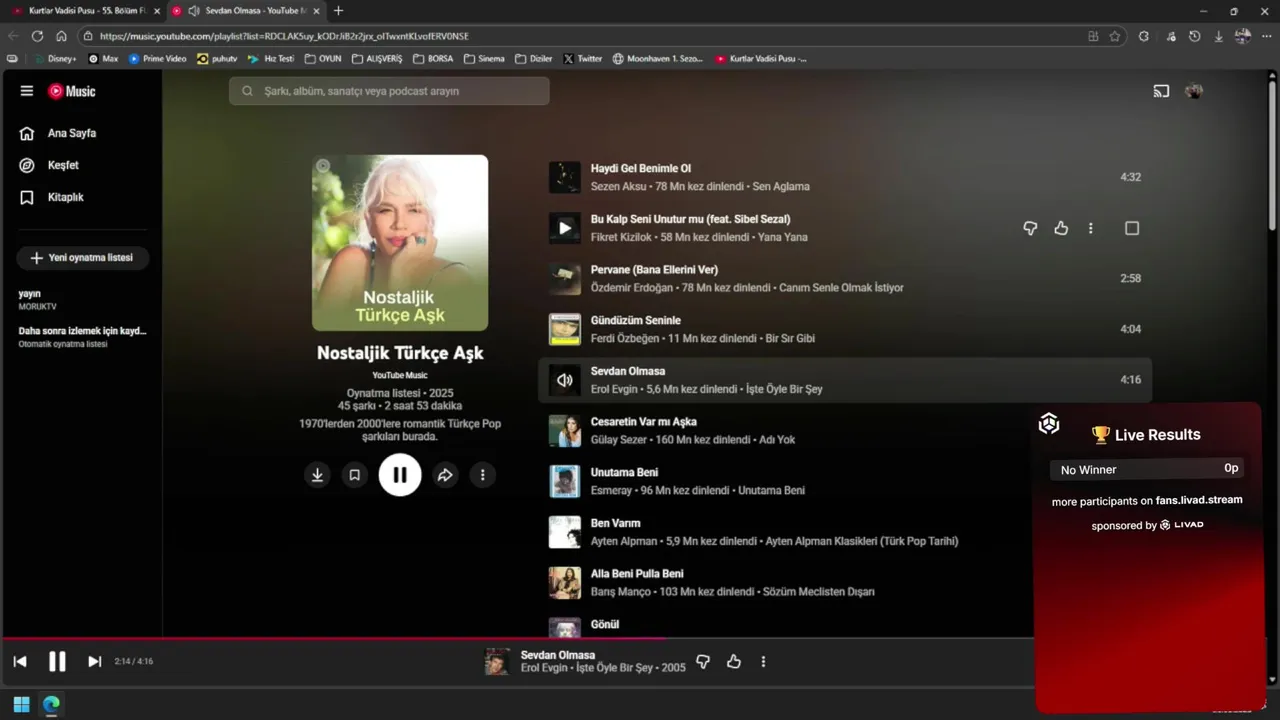Reload the page with the refresh icon
Image resolution: width=1280 pixels, height=720 pixels.
(x=37, y=36)
